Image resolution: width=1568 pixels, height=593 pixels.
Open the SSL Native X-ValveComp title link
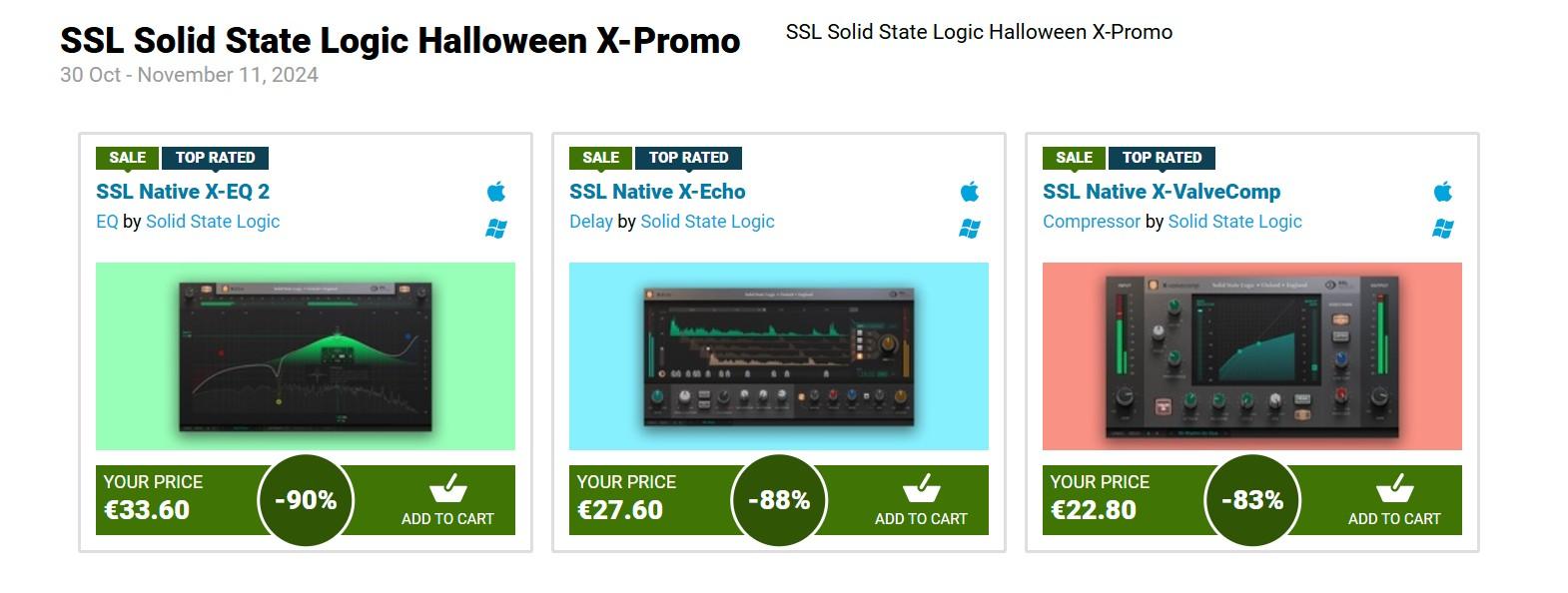point(1162,192)
